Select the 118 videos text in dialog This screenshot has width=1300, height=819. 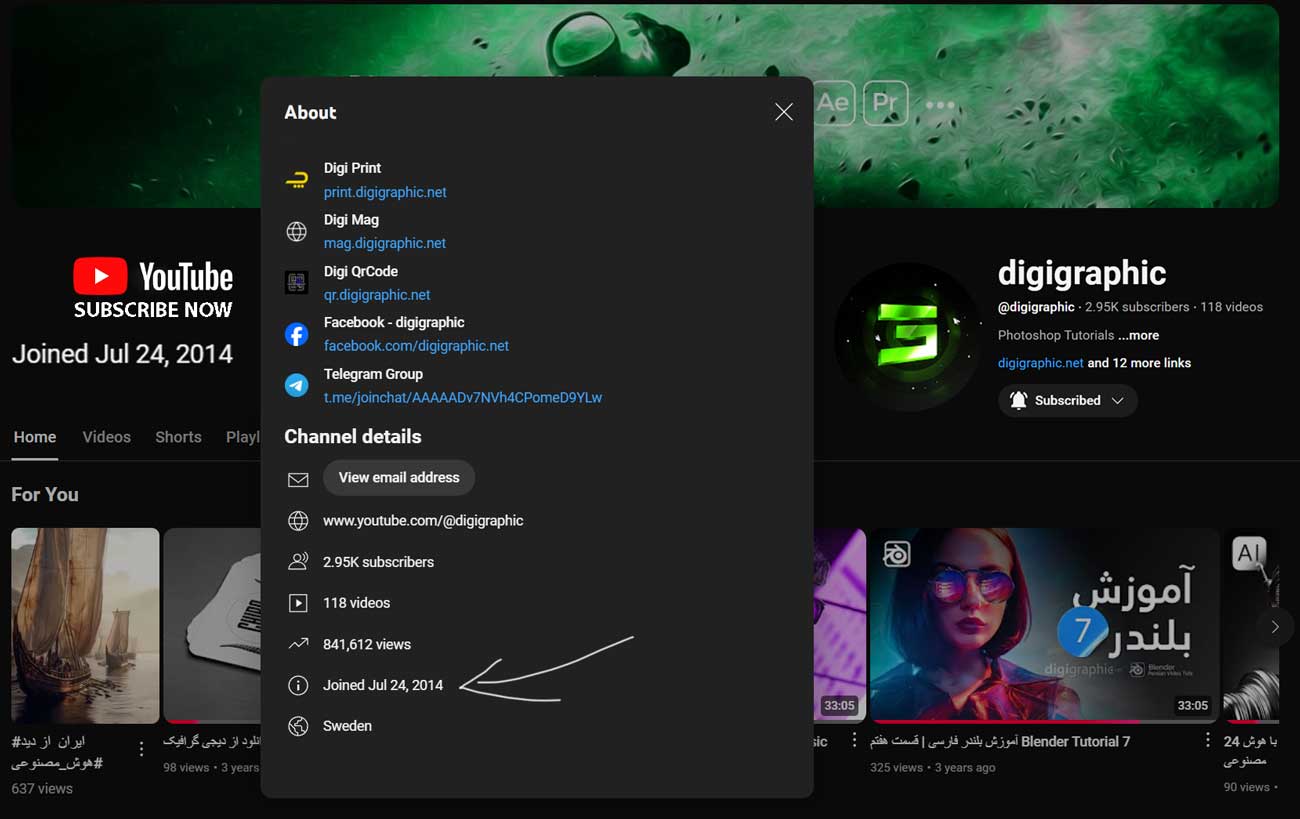356,603
